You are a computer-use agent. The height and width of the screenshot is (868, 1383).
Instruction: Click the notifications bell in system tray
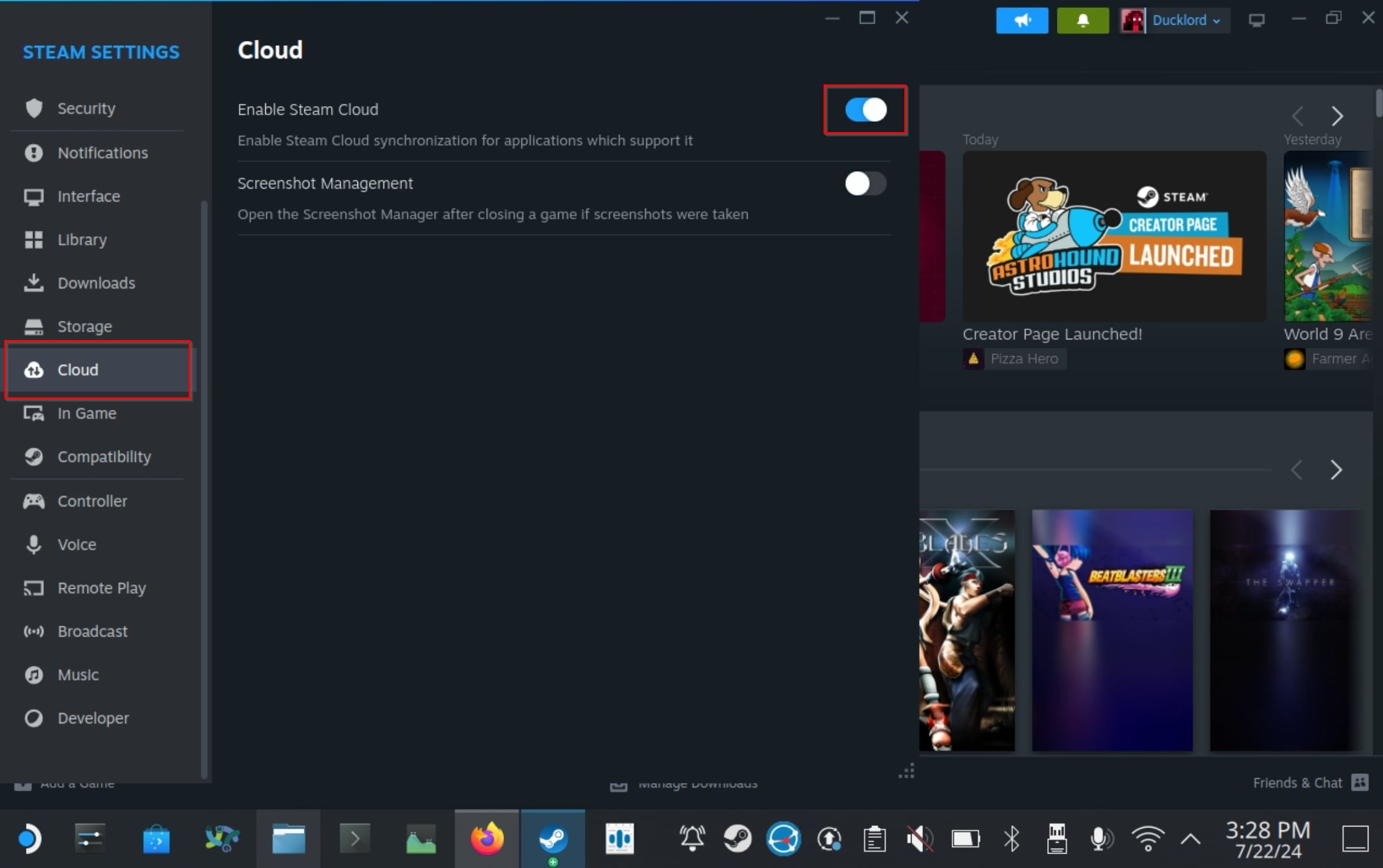[x=692, y=838]
